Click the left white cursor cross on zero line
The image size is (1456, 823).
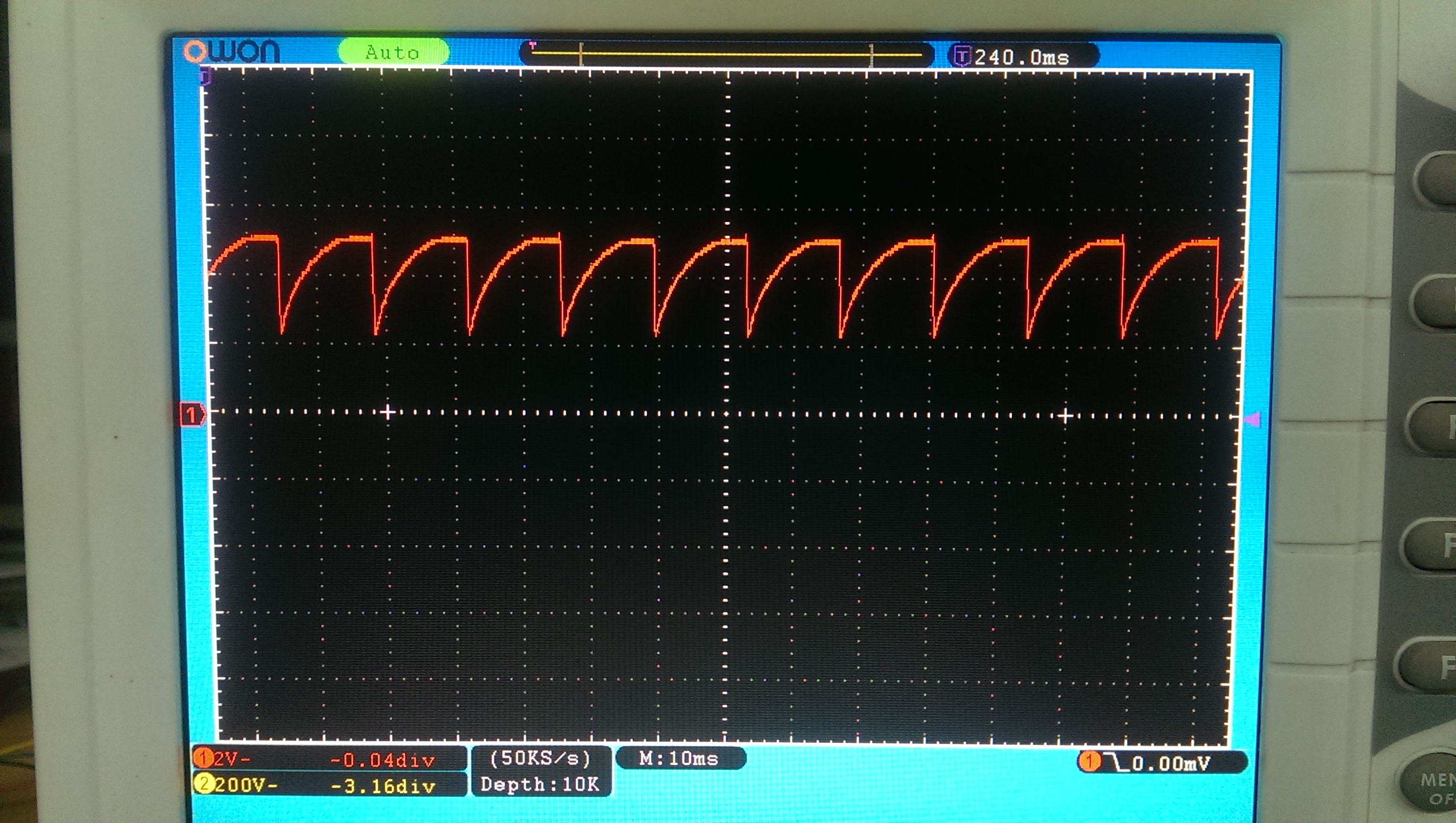[x=387, y=412]
